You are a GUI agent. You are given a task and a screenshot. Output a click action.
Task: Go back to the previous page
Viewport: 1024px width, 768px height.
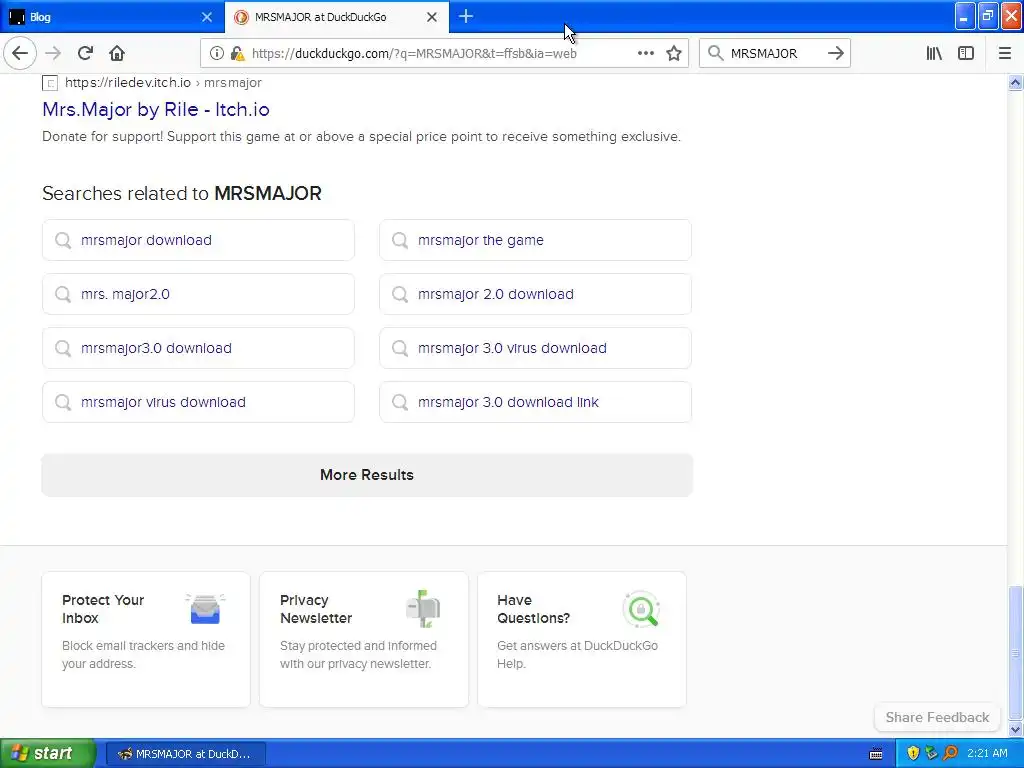[20, 54]
